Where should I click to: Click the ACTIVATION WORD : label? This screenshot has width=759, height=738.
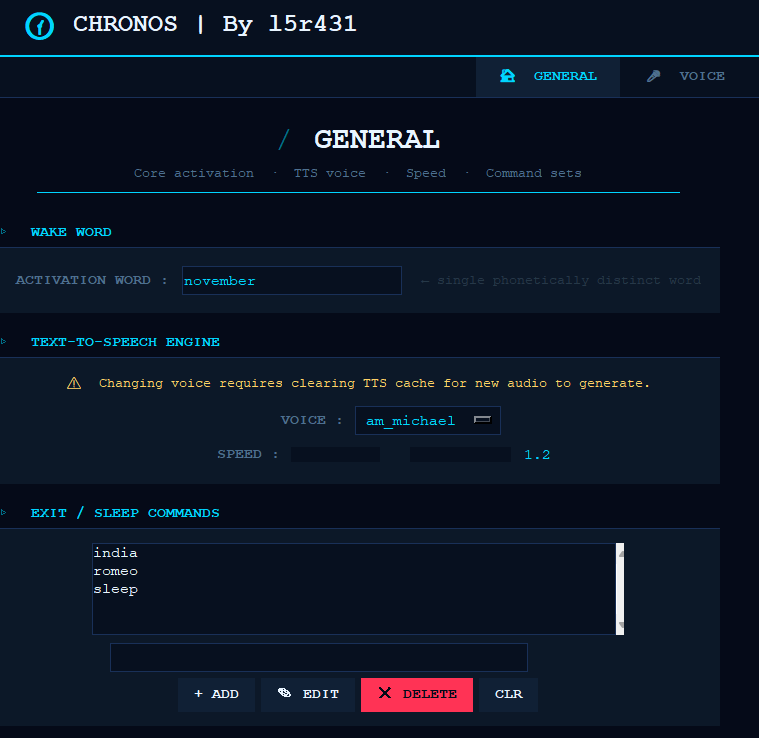pos(91,280)
